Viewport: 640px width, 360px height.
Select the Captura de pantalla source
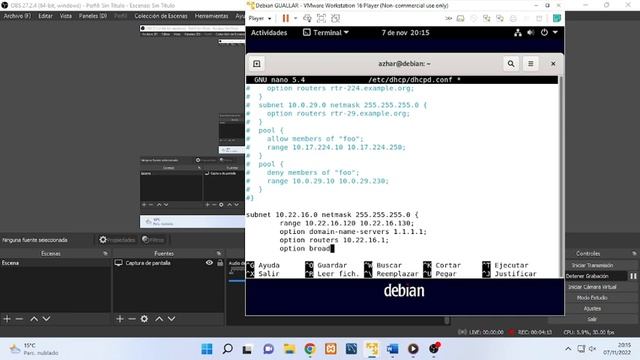point(148,263)
